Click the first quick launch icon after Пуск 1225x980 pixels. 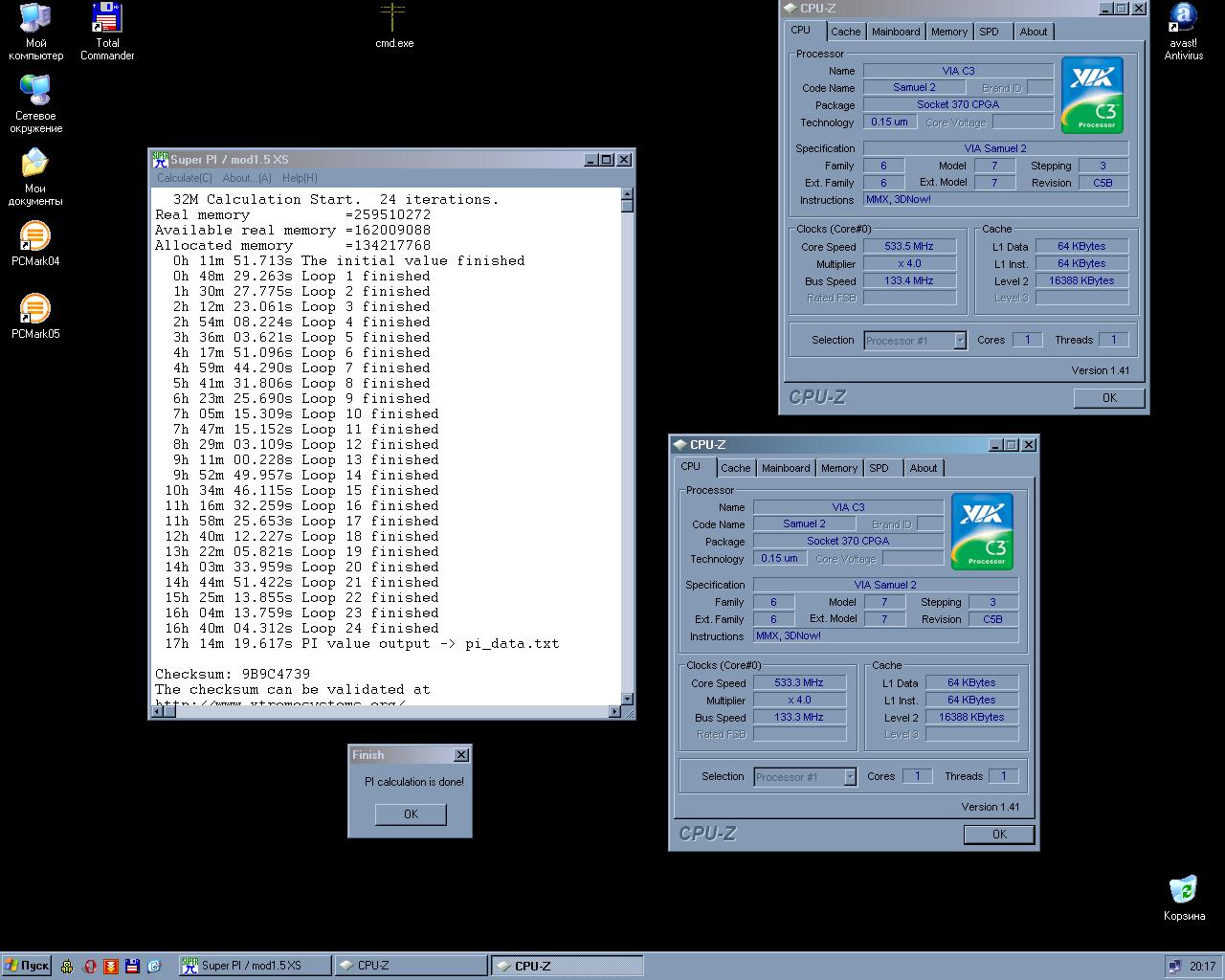(67, 966)
